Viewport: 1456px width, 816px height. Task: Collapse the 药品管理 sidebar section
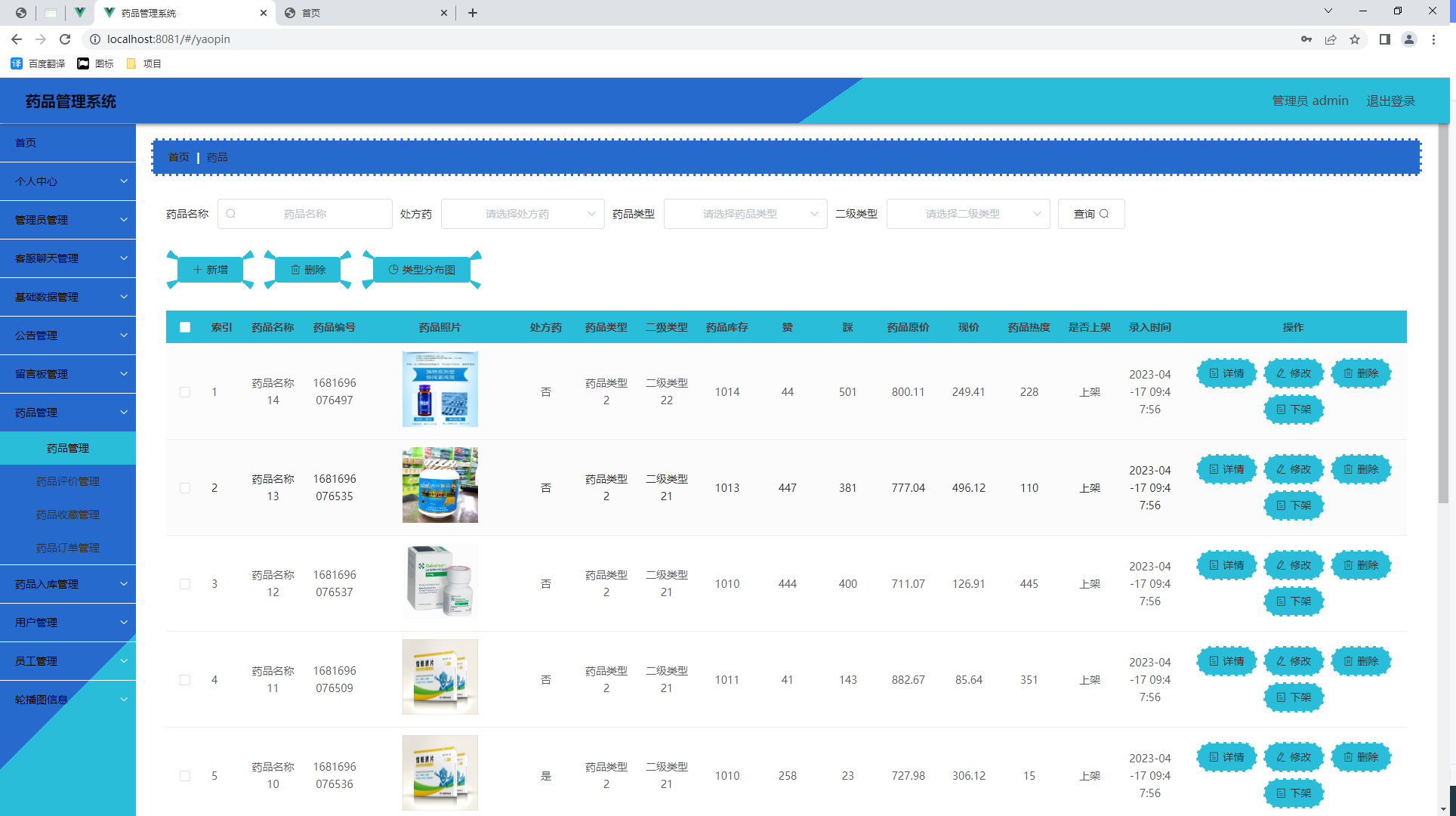[68, 412]
